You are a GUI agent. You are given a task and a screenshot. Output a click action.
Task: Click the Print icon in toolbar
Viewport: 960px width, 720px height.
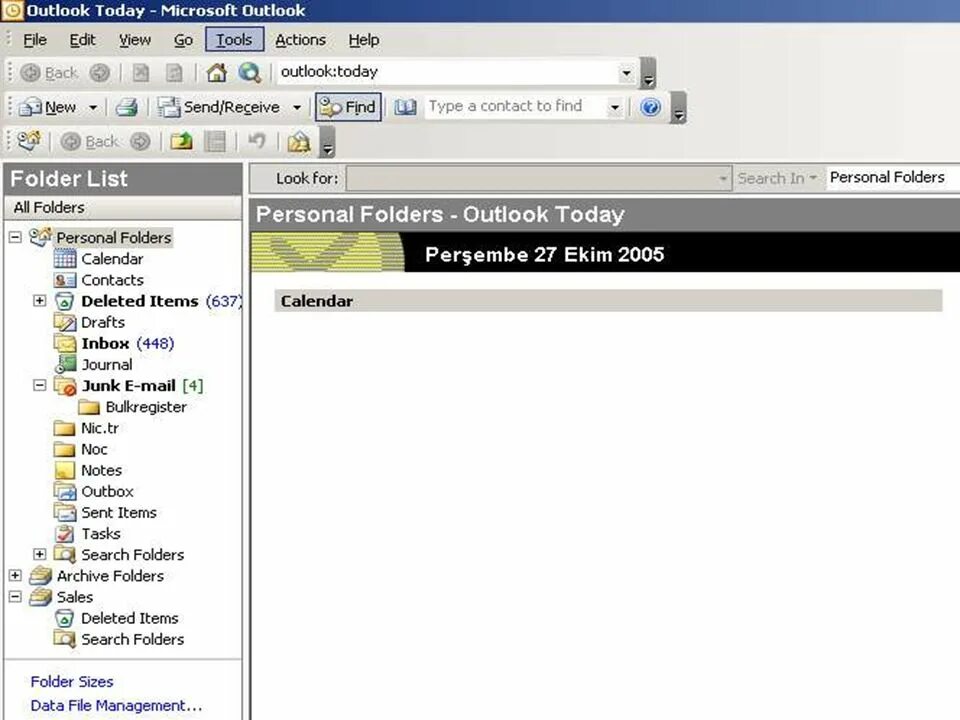[127, 108]
